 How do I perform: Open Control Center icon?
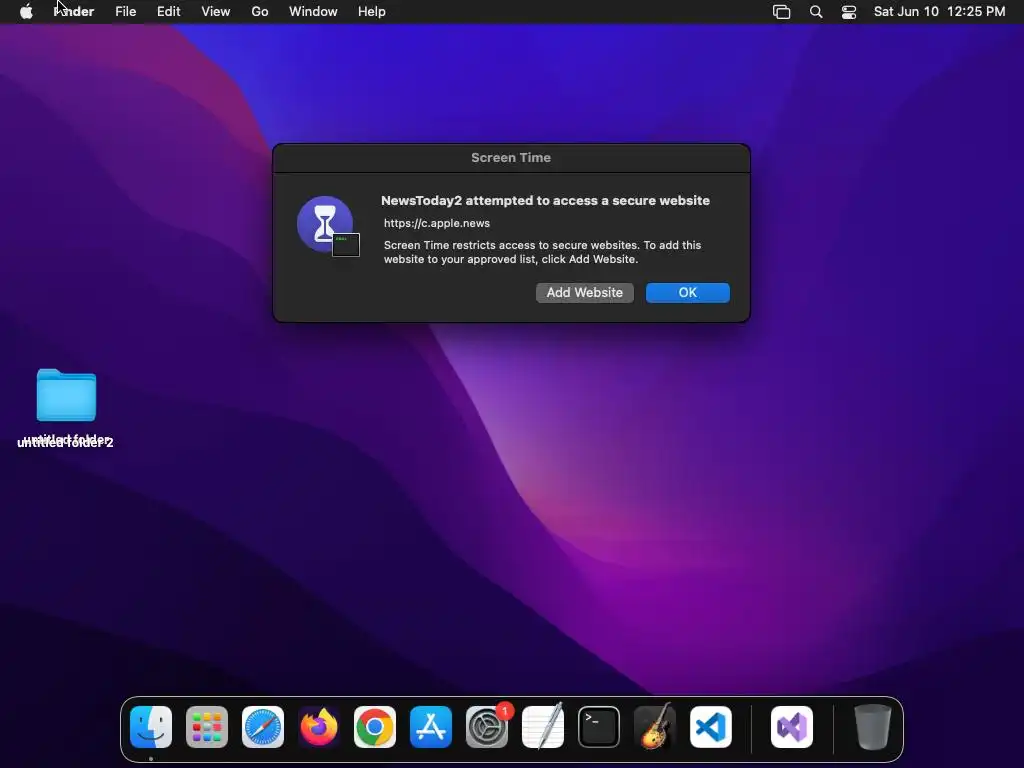coord(848,12)
